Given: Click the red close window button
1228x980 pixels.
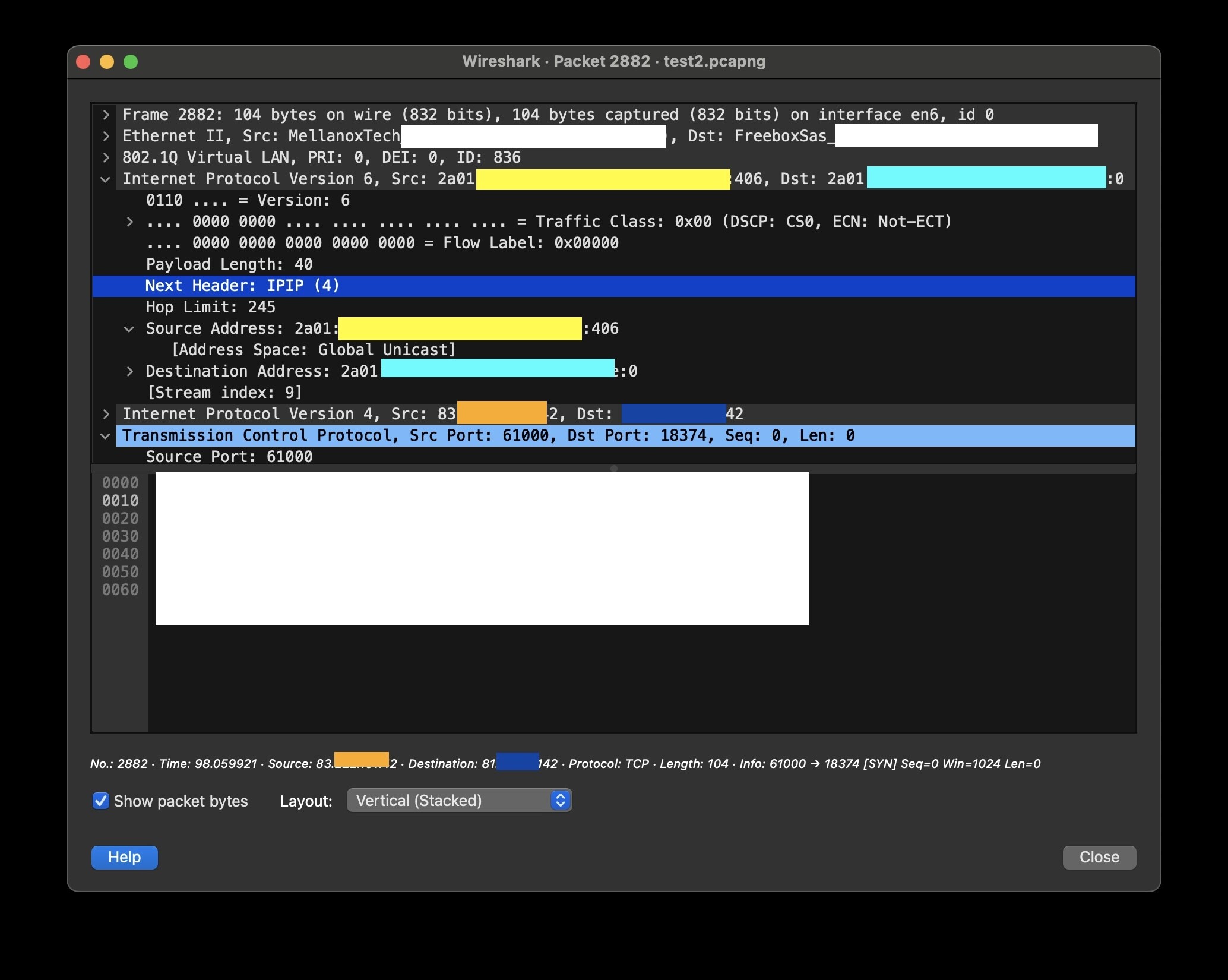Looking at the screenshot, I should pos(83,62).
